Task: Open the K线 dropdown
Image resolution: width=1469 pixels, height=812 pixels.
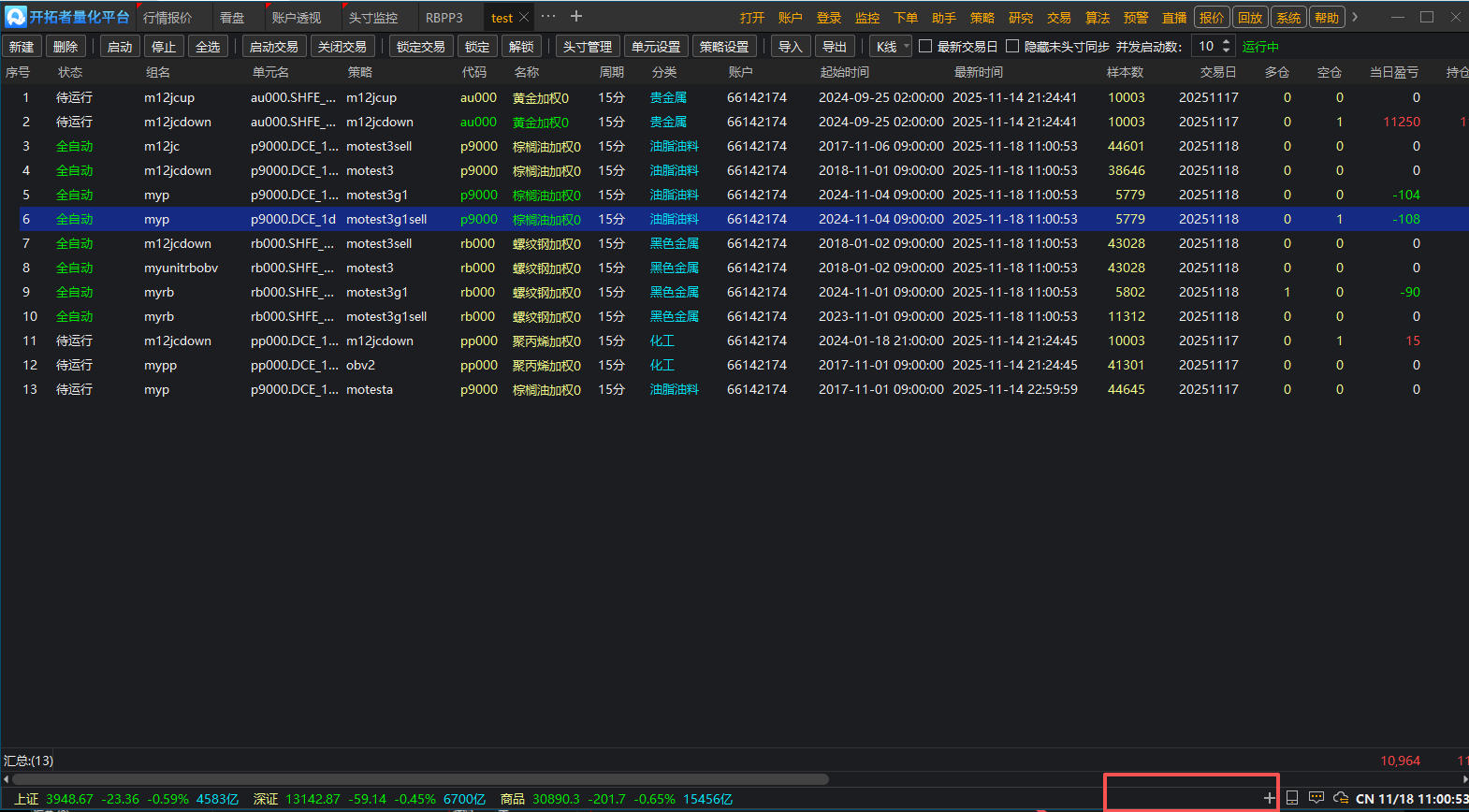Action: click(890, 46)
